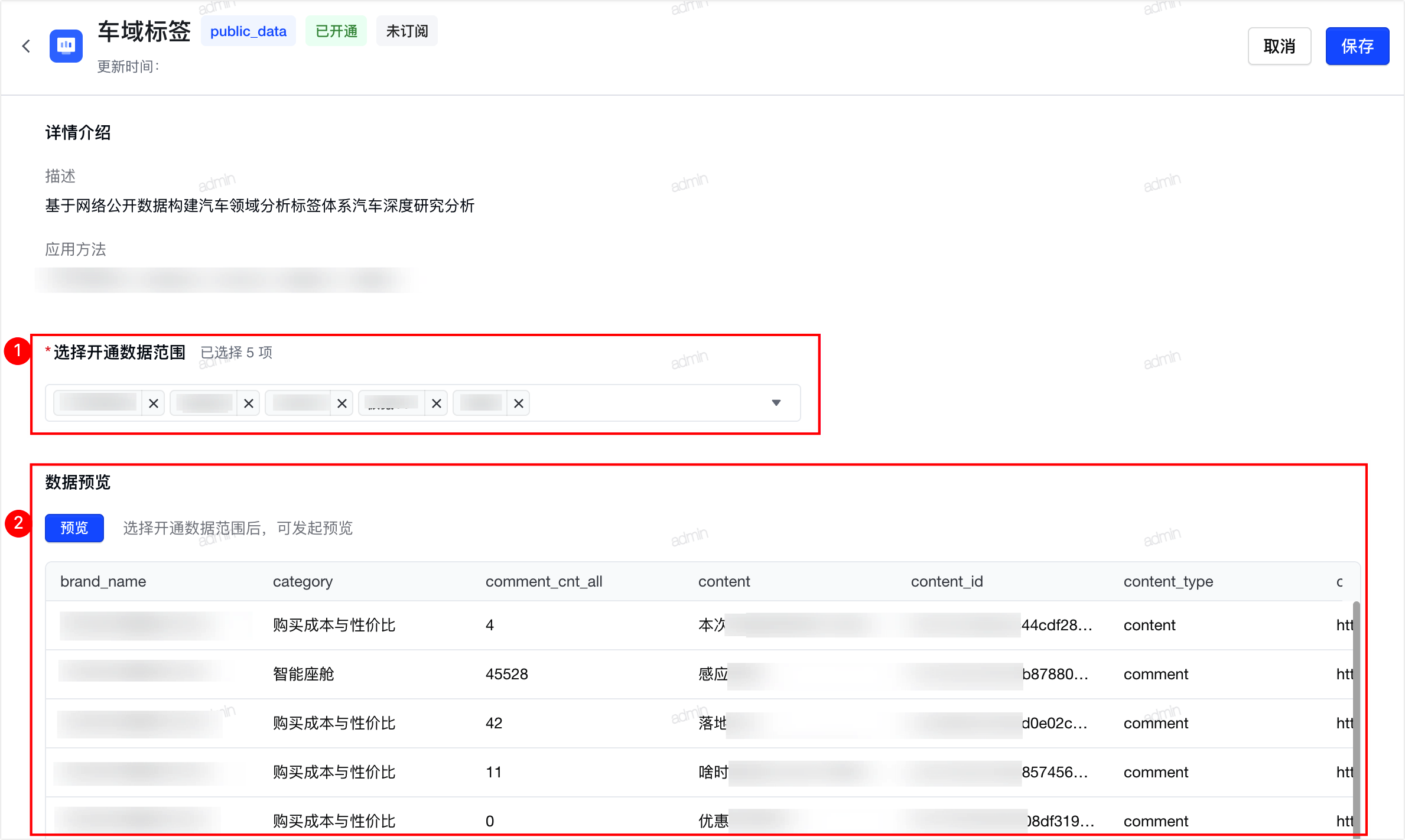Click the comment count cell showing 11
1405x840 pixels.
tap(494, 772)
